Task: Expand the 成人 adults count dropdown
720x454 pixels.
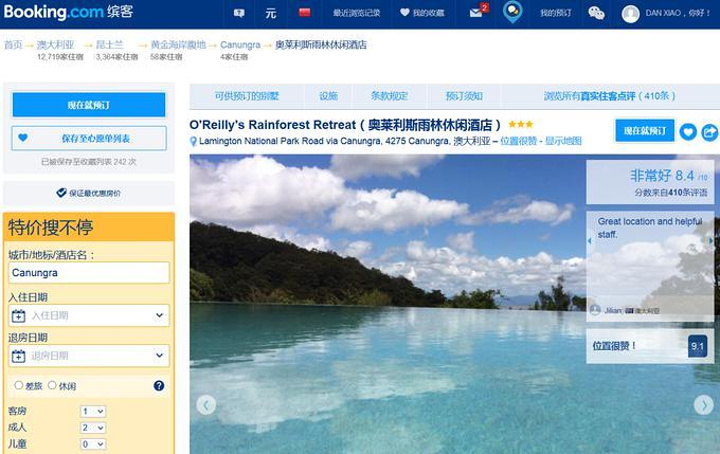Action: (93, 427)
